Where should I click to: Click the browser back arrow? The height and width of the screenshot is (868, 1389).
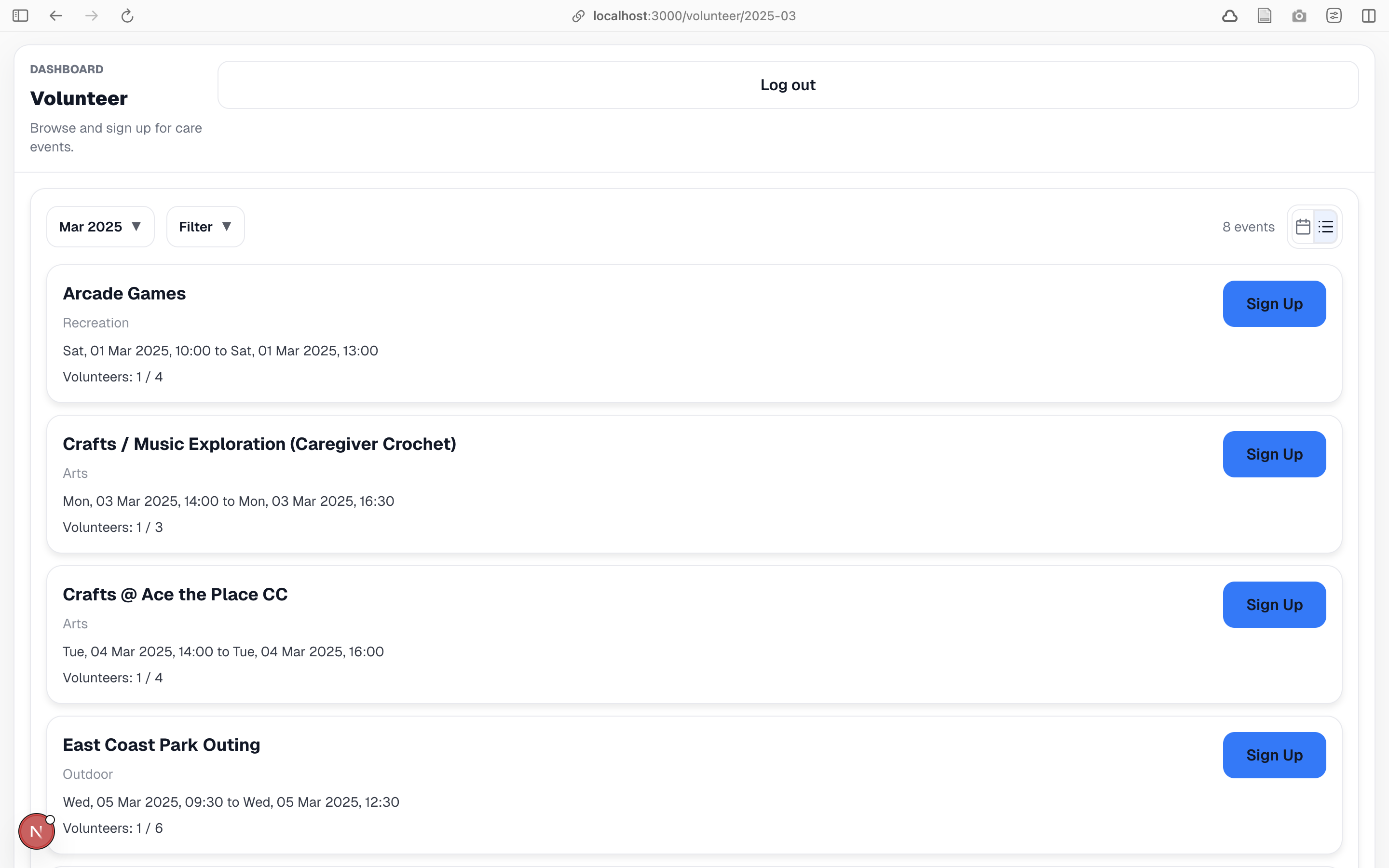pos(55,15)
